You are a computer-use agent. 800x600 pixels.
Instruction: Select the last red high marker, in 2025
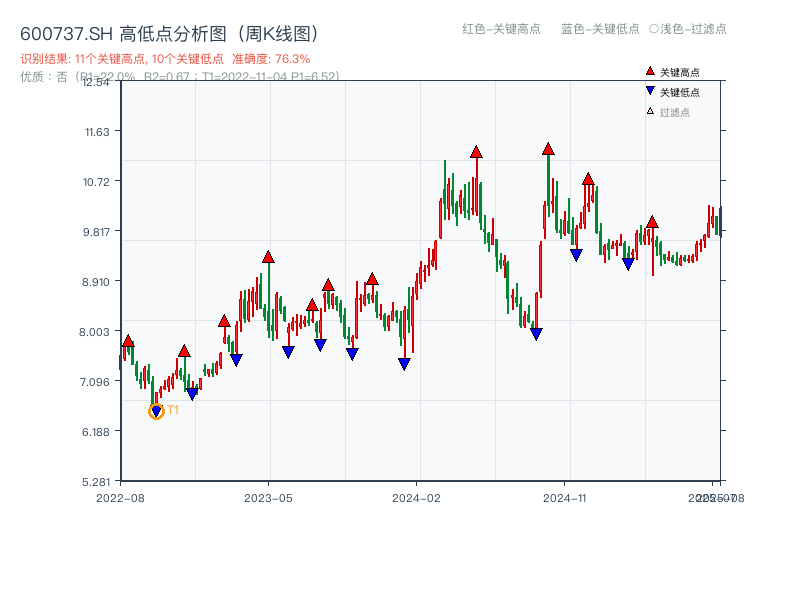pyautogui.click(x=652, y=222)
